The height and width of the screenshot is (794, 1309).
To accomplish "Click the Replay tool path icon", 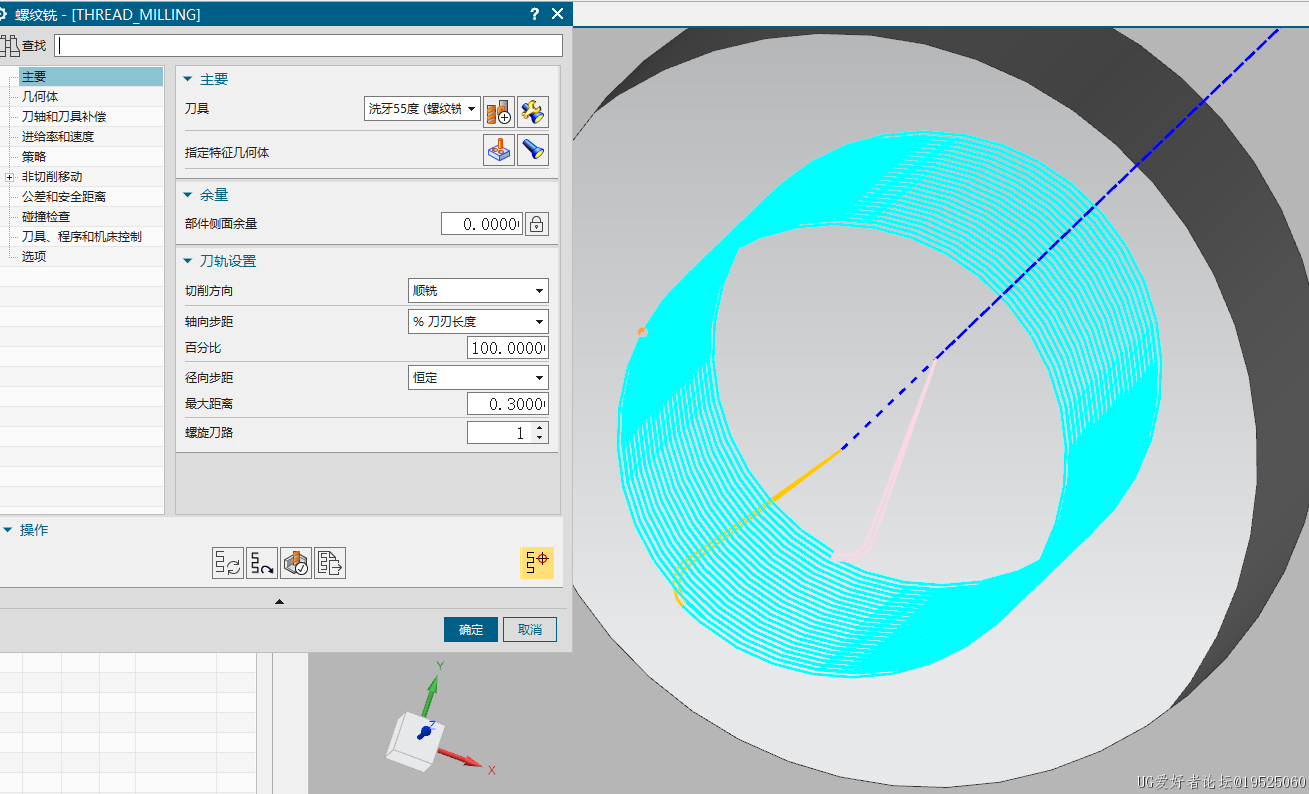I will pos(262,563).
